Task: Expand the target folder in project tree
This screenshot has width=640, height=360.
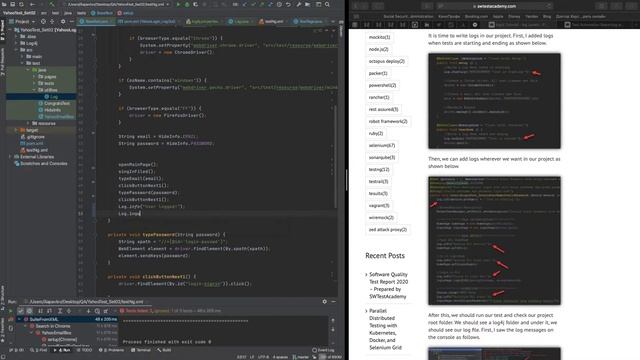Action: click(x=16, y=130)
